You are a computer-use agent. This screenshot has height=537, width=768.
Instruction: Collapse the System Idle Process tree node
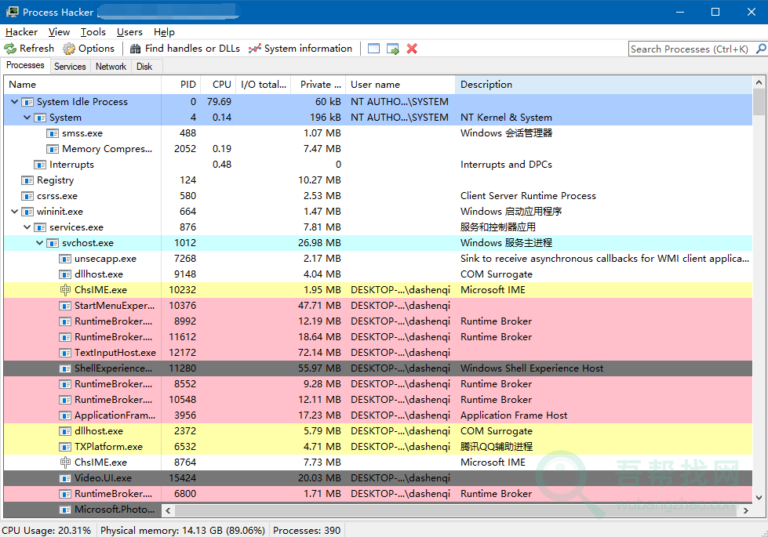pos(14,102)
